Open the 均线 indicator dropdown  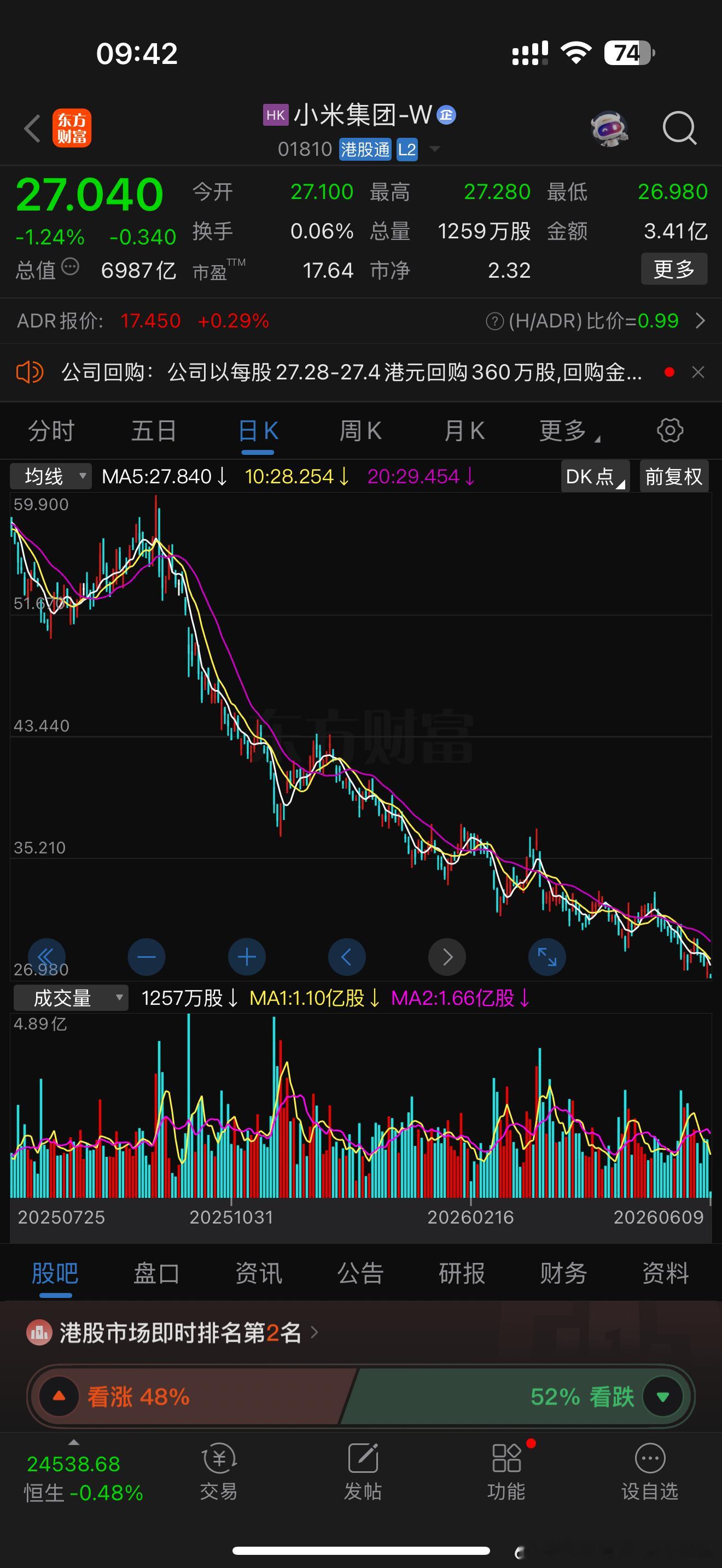coord(51,476)
